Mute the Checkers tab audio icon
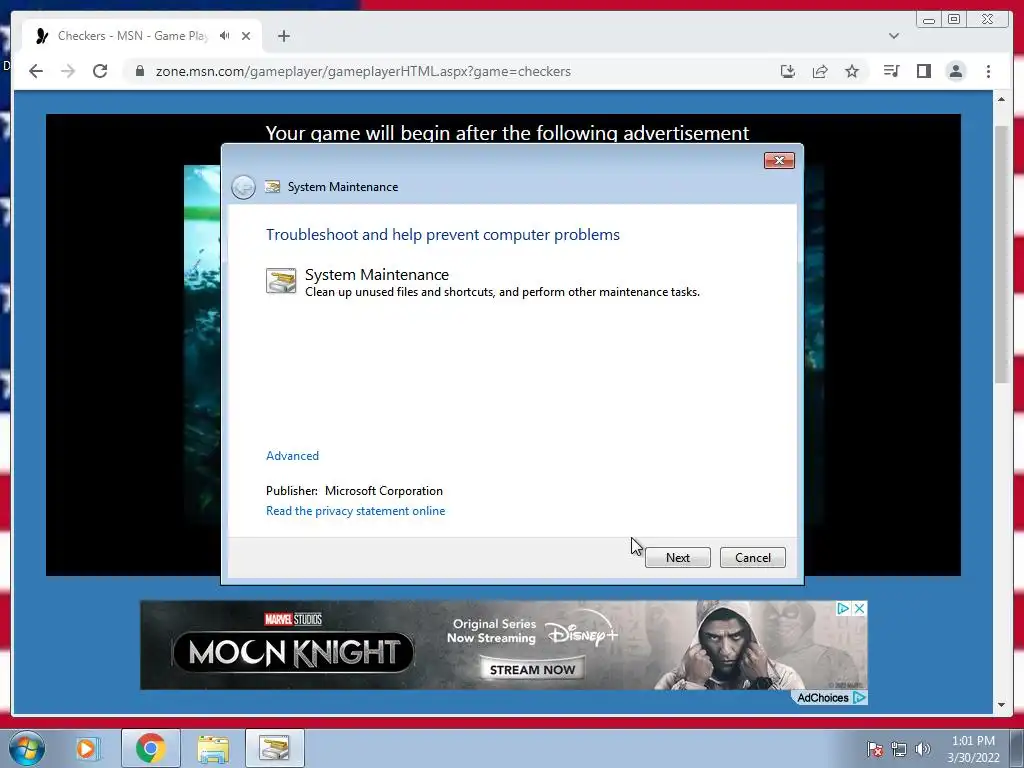Screen dimensions: 1024x768 225,36
